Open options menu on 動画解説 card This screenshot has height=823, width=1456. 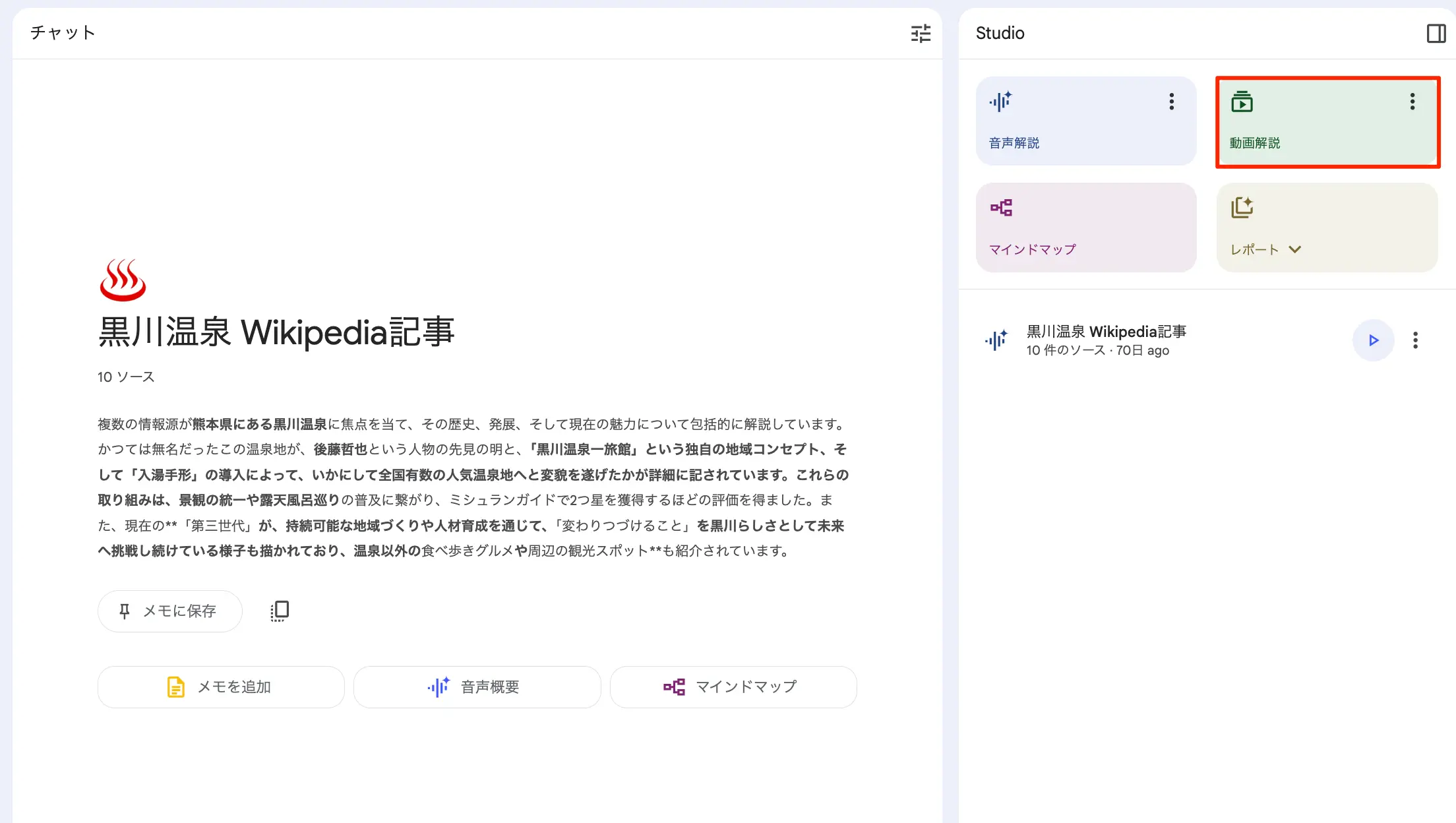(1412, 102)
